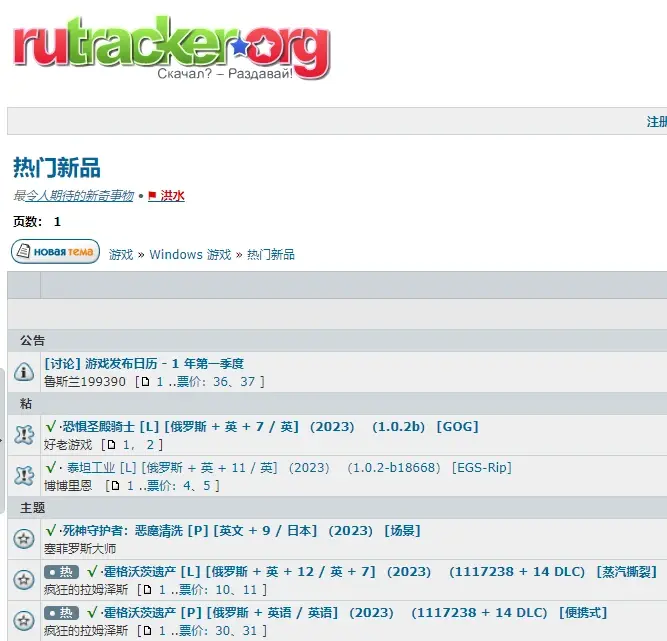Click author 疯狂的拉姆泽斯 under 霍格沃茨遗产 [P]
The height and width of the screenshot is (641, 667).
[x=86, y=630]
